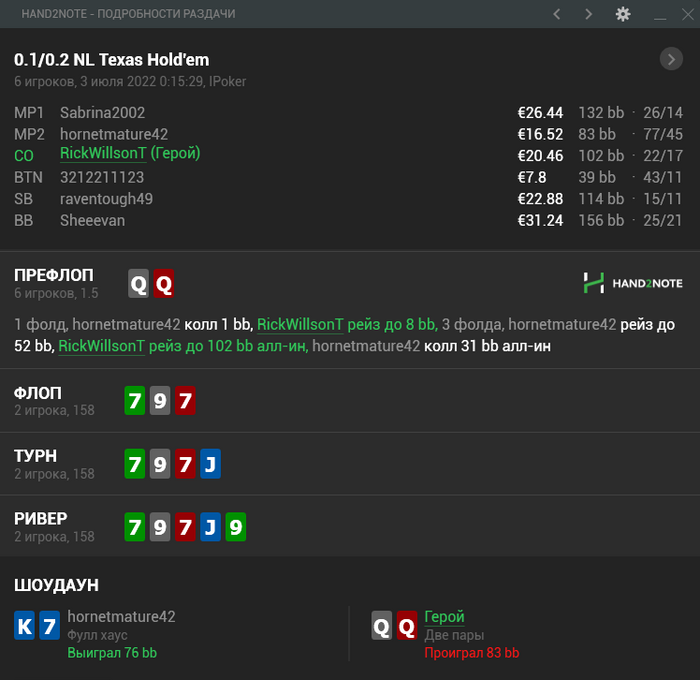Click stack value €26.44
The height and width of the screenshot is (680, 700).
(540, 113)
